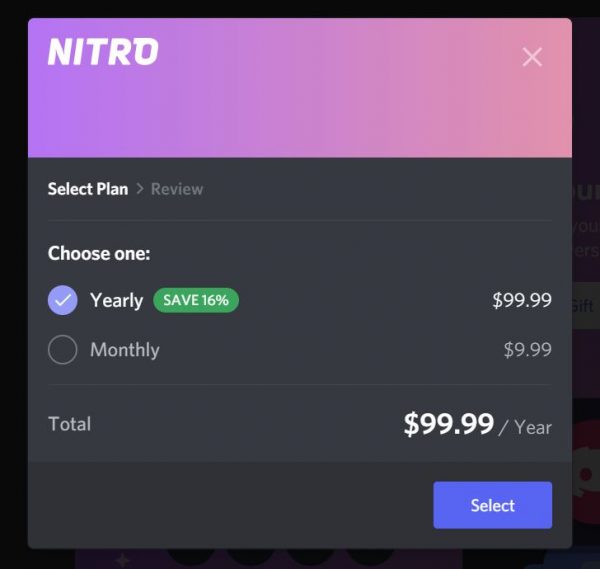
Task: Go to the Review breadcrumb step
Action: pyautogui.click(x=177, y=189)
